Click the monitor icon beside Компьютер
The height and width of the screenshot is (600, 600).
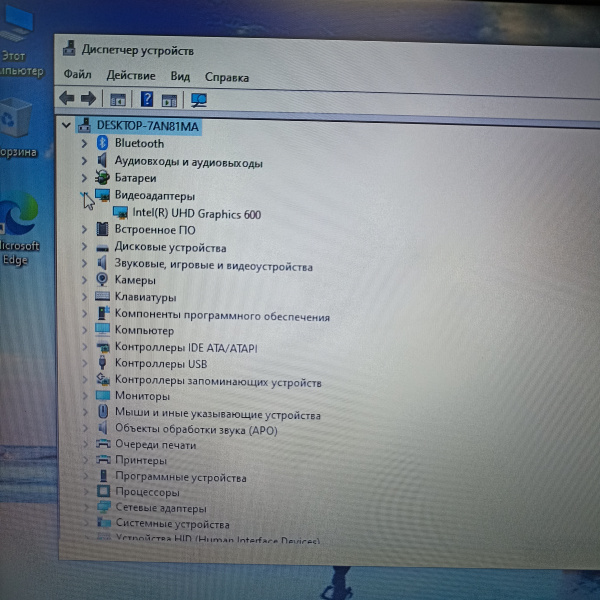tap(103, 329)
